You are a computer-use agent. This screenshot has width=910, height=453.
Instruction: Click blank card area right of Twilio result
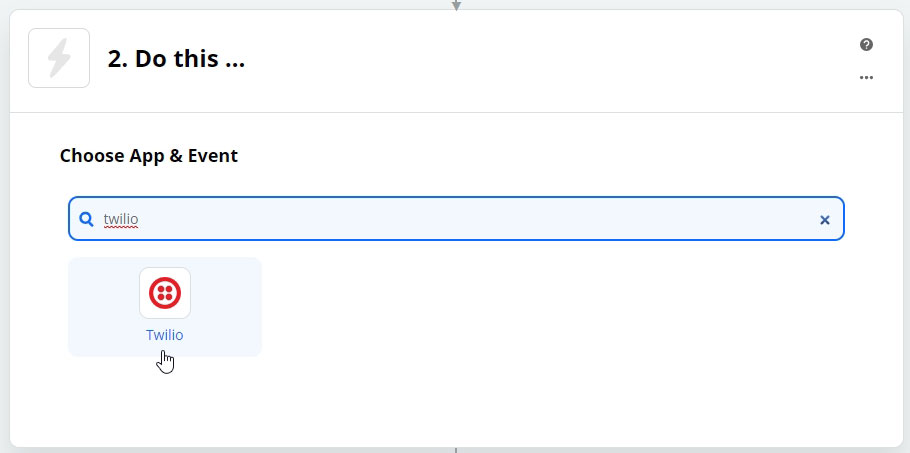551,307
